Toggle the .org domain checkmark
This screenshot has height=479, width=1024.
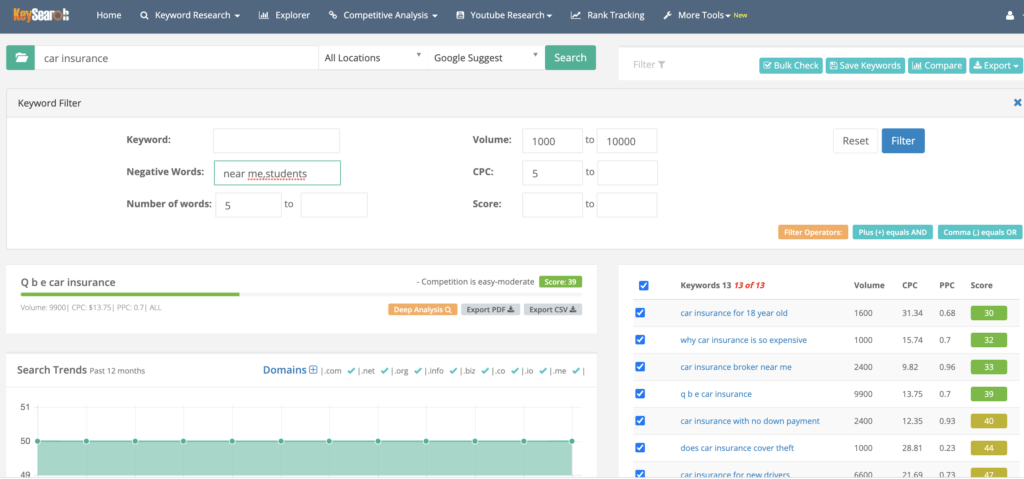pyautogui.click(x=418, y=371)
